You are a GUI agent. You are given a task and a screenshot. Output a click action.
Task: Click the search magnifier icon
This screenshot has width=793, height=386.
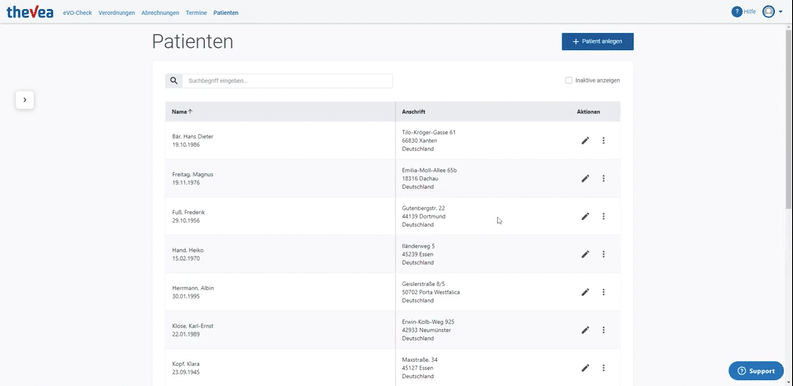tap(174, 81)
